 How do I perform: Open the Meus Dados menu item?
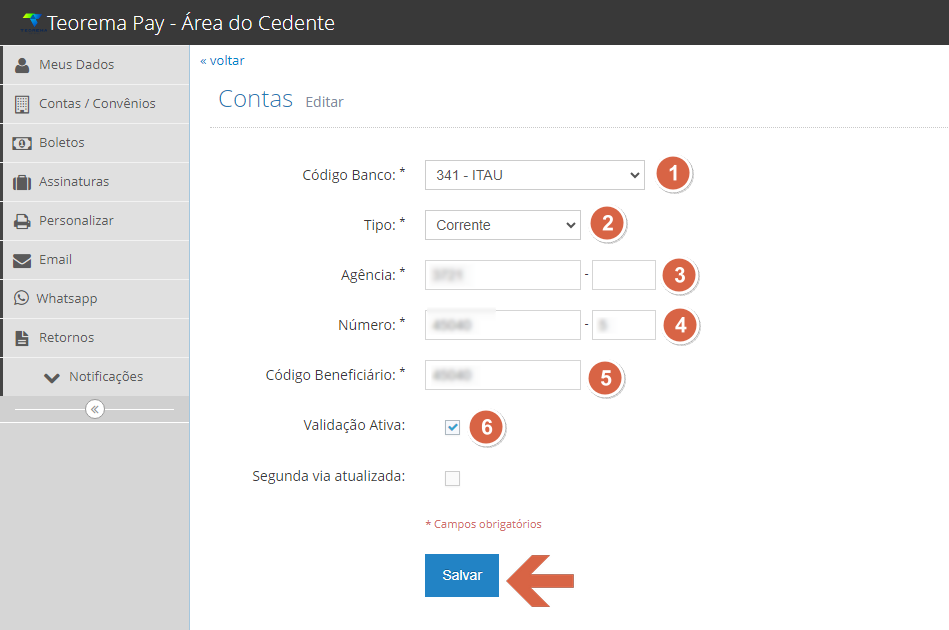(96, 65)
